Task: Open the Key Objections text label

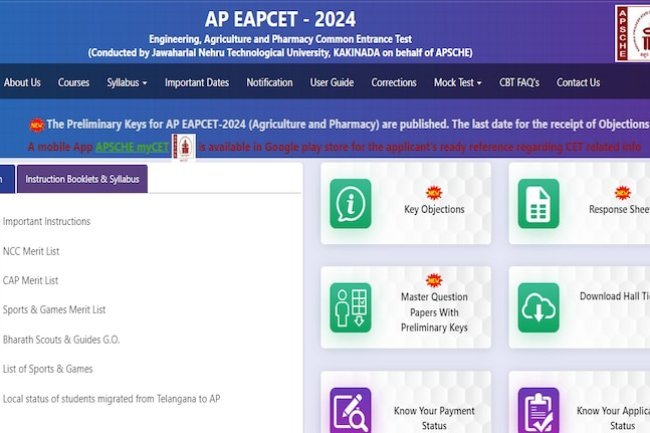Action: 434,209
